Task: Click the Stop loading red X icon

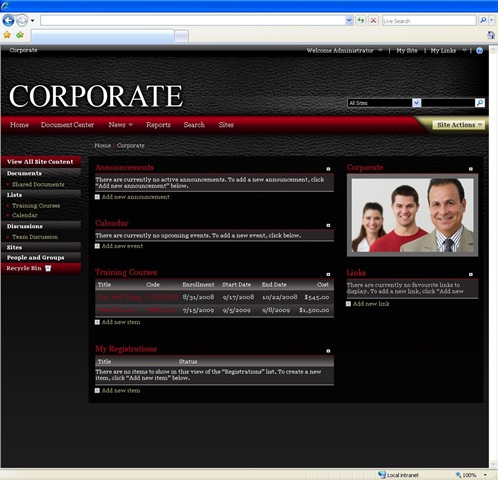Action: click(373, 21)
